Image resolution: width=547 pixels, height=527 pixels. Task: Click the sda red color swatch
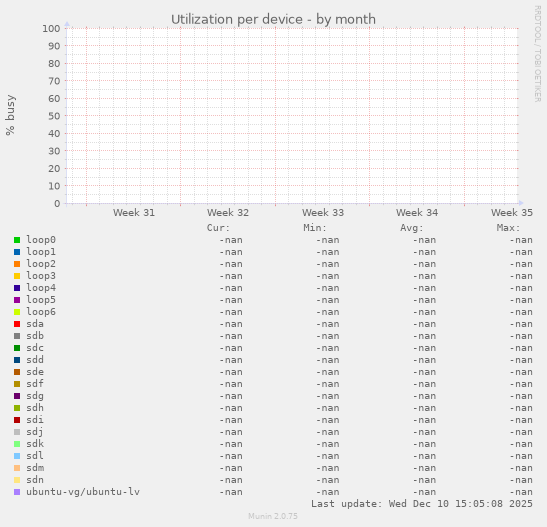pos(17,324)
